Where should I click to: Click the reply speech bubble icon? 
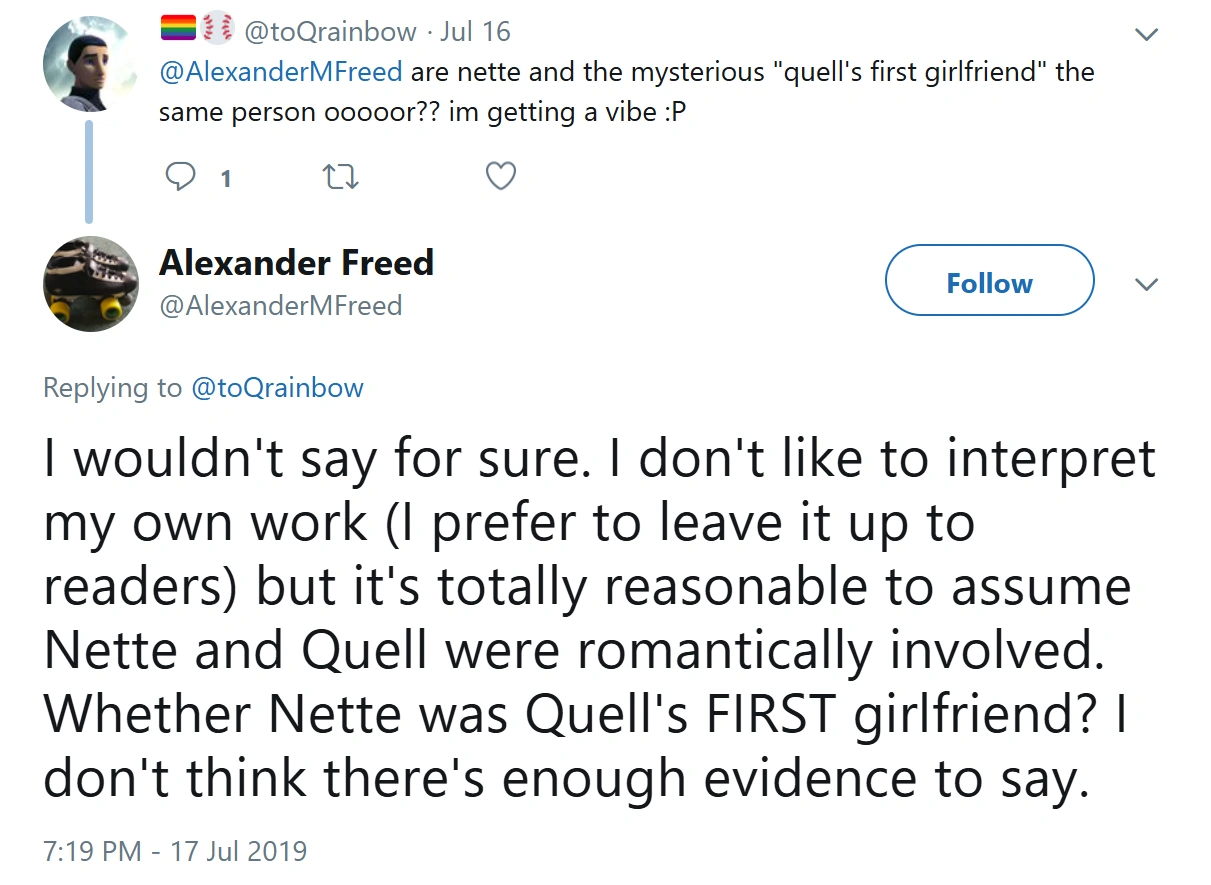181,177
